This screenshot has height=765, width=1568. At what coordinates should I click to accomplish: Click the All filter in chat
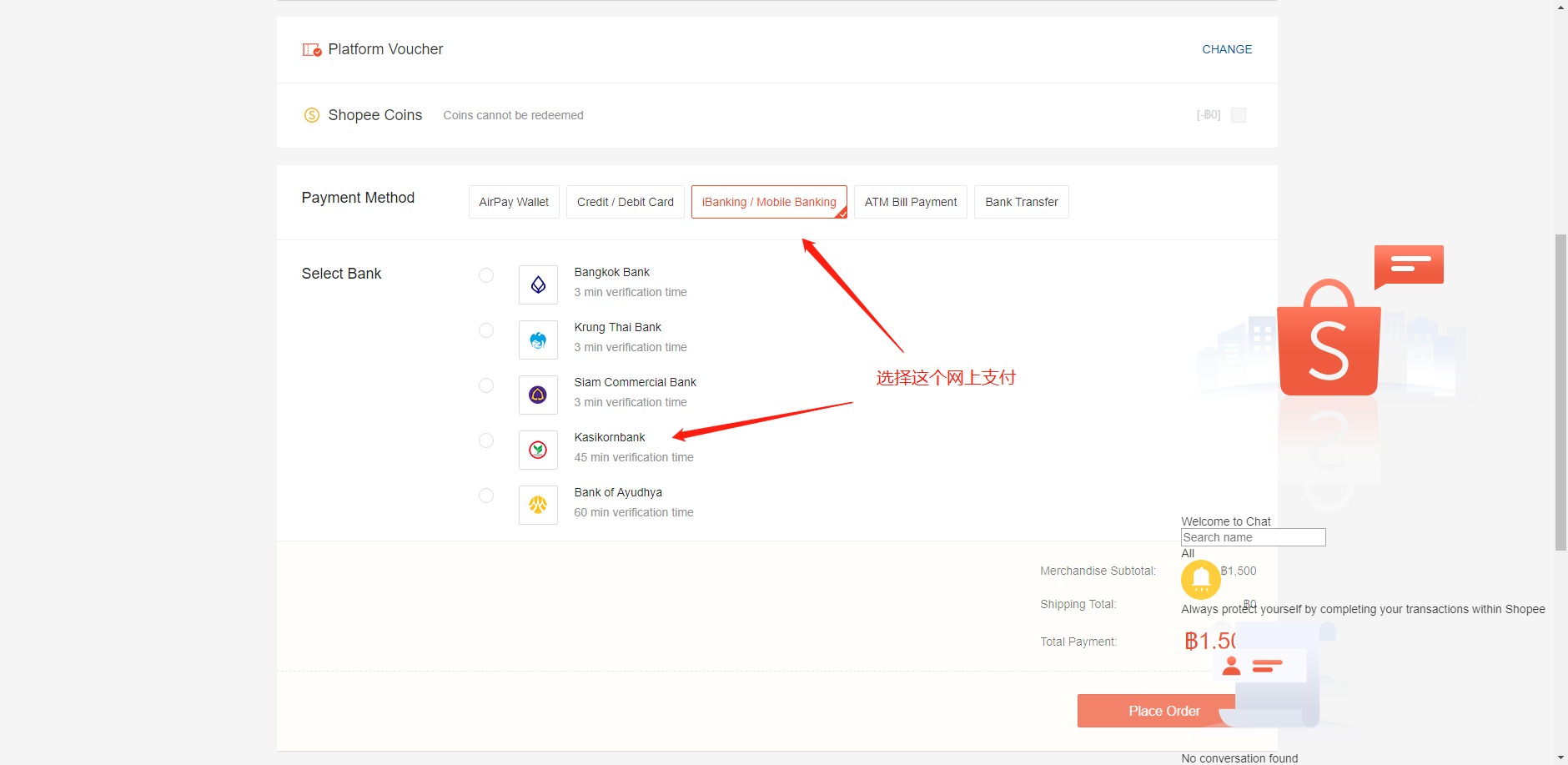[1188, 553]
